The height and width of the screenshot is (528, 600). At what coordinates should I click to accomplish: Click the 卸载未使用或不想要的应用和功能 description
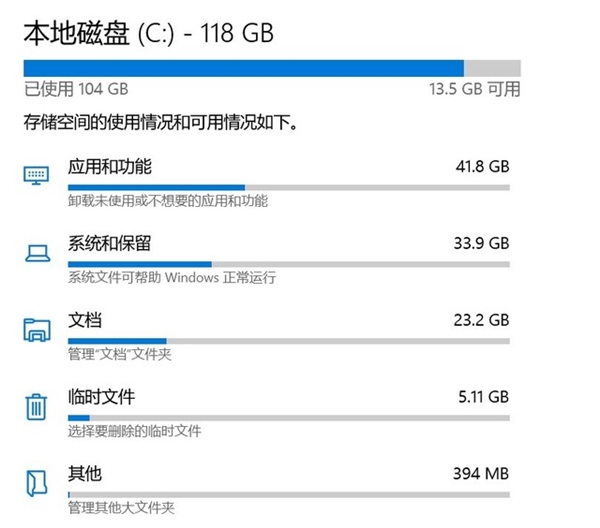(168, 201)
